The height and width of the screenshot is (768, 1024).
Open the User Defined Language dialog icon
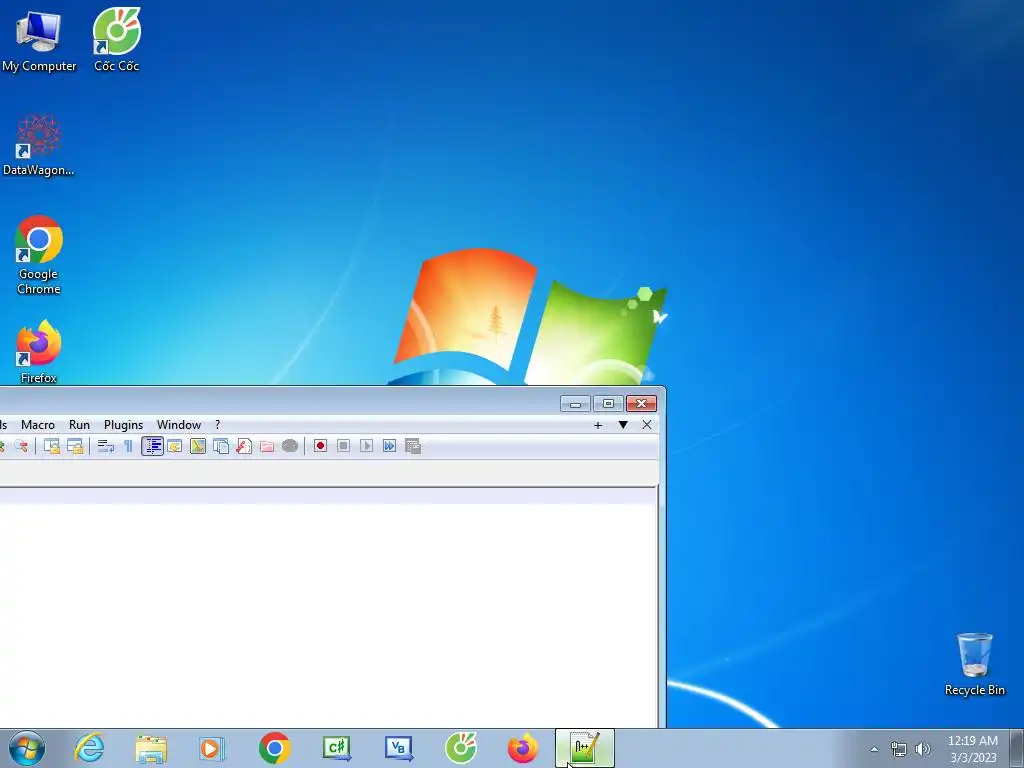(174, 446)
